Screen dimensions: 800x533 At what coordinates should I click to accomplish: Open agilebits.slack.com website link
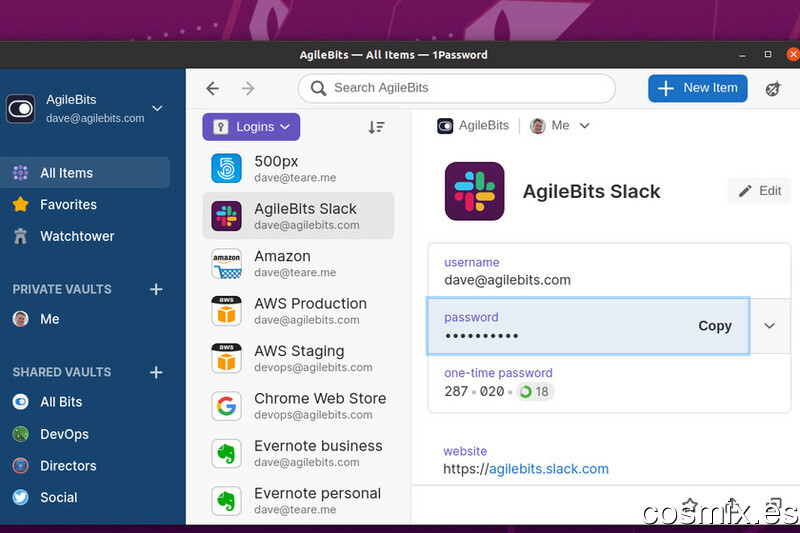pyautogui.click(x=548, y=469)
